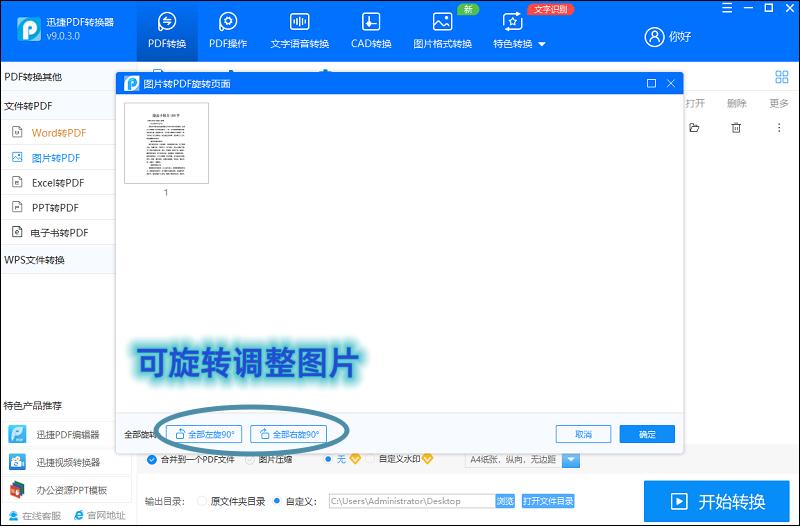Select 图片转PDF in sidebar
The image size is (800, 527).
click(x=59, y=158)
